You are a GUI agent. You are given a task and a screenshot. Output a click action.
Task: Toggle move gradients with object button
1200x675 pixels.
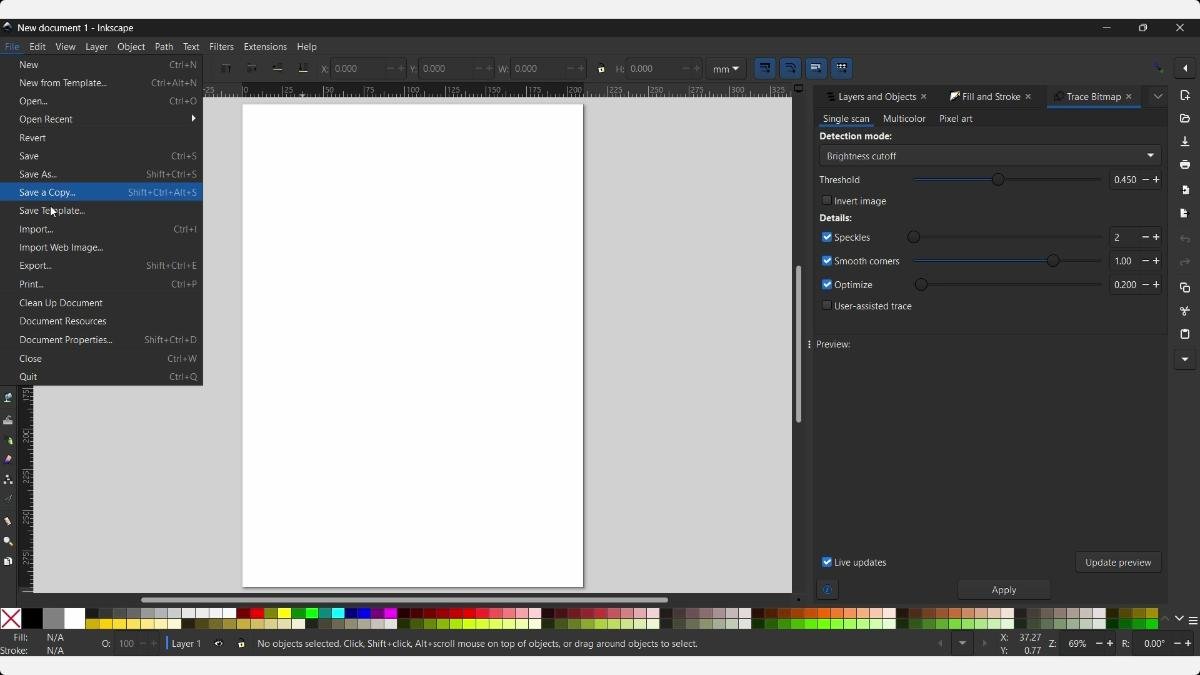point(816,68)
